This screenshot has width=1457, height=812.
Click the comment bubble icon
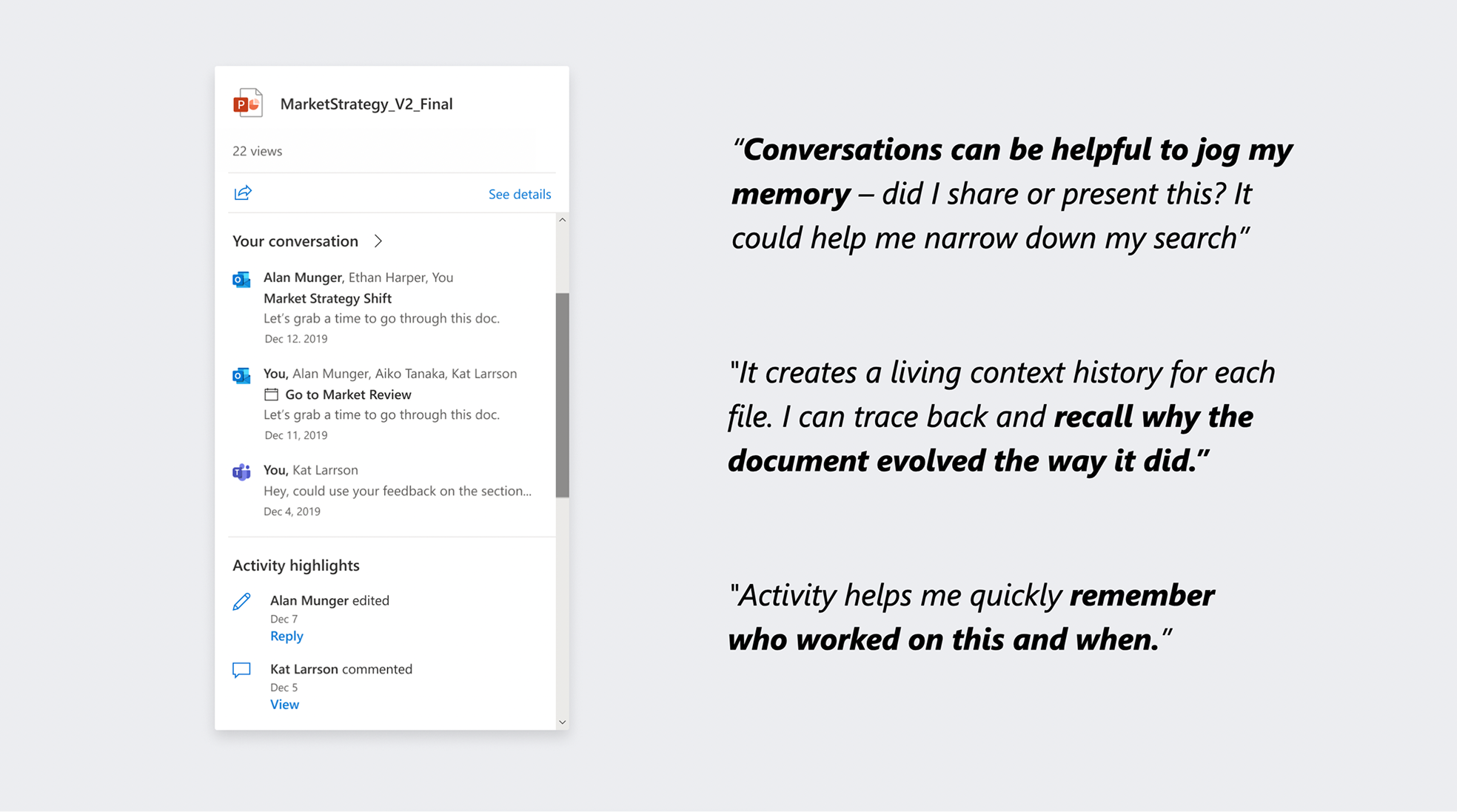[241, 670]
